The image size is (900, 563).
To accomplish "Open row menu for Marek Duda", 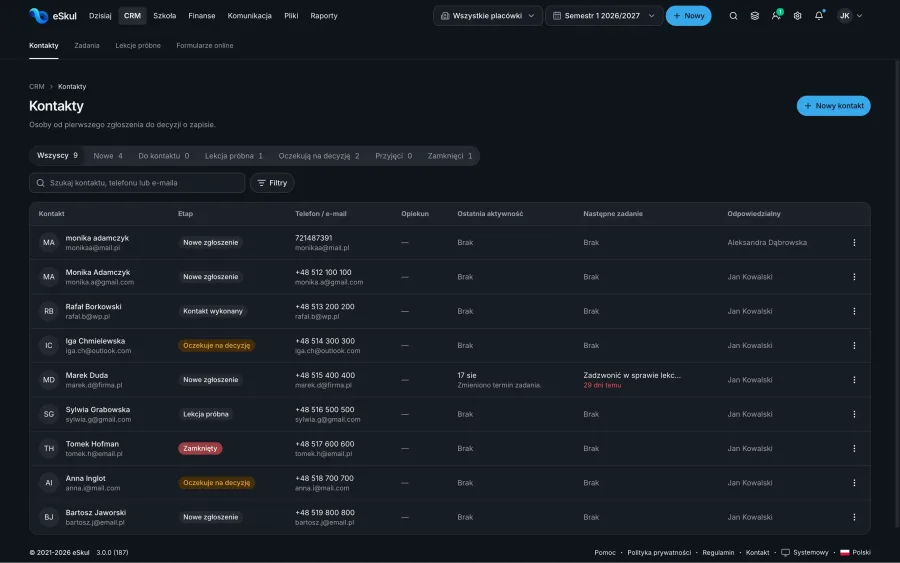I will 854,380.
